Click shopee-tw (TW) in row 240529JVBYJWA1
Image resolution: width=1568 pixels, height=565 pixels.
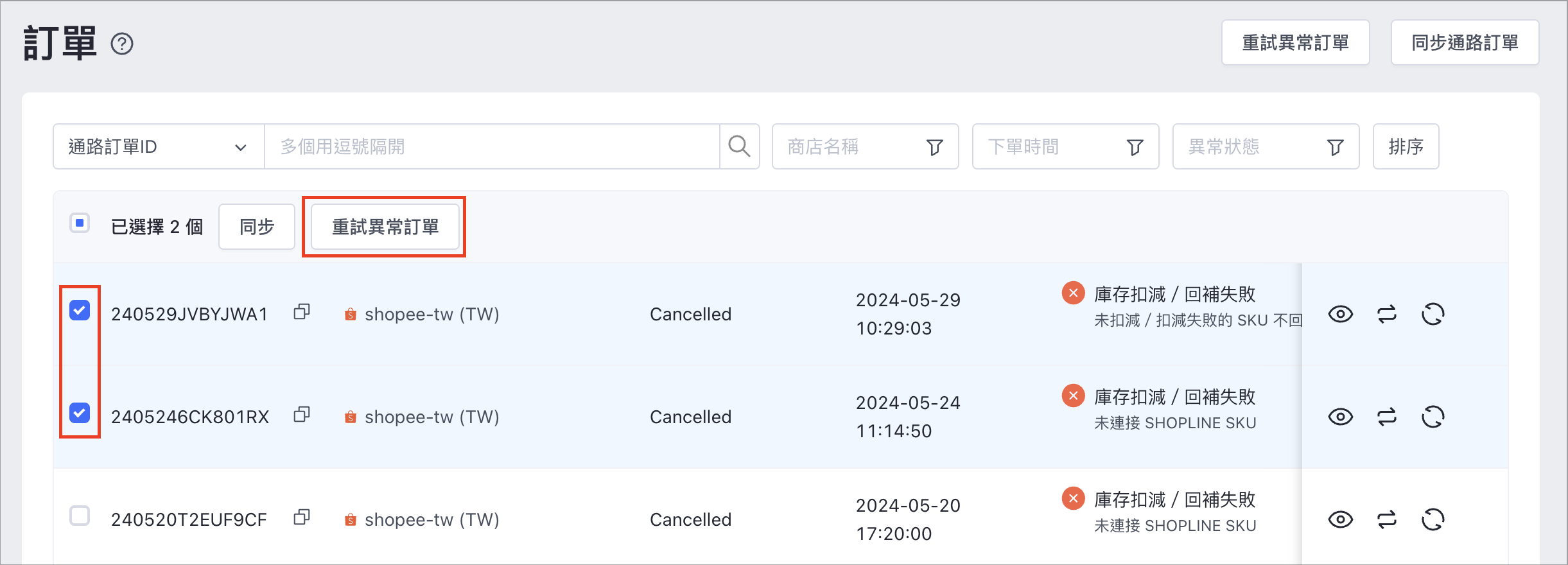(x=431, y=314)
